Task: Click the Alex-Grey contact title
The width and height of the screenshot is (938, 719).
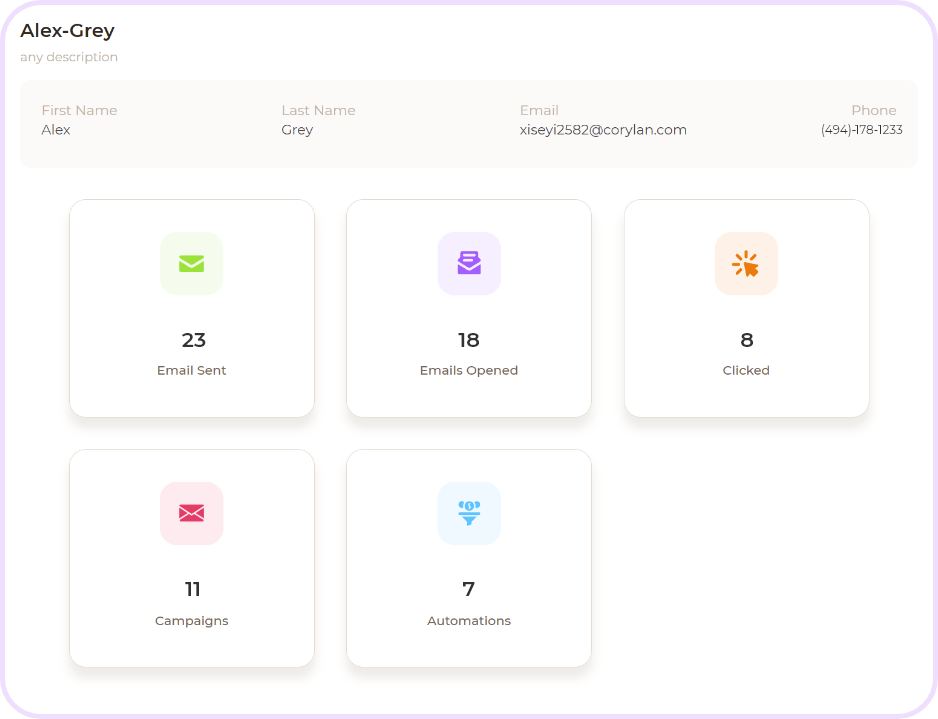Action: tap(67, 31)
